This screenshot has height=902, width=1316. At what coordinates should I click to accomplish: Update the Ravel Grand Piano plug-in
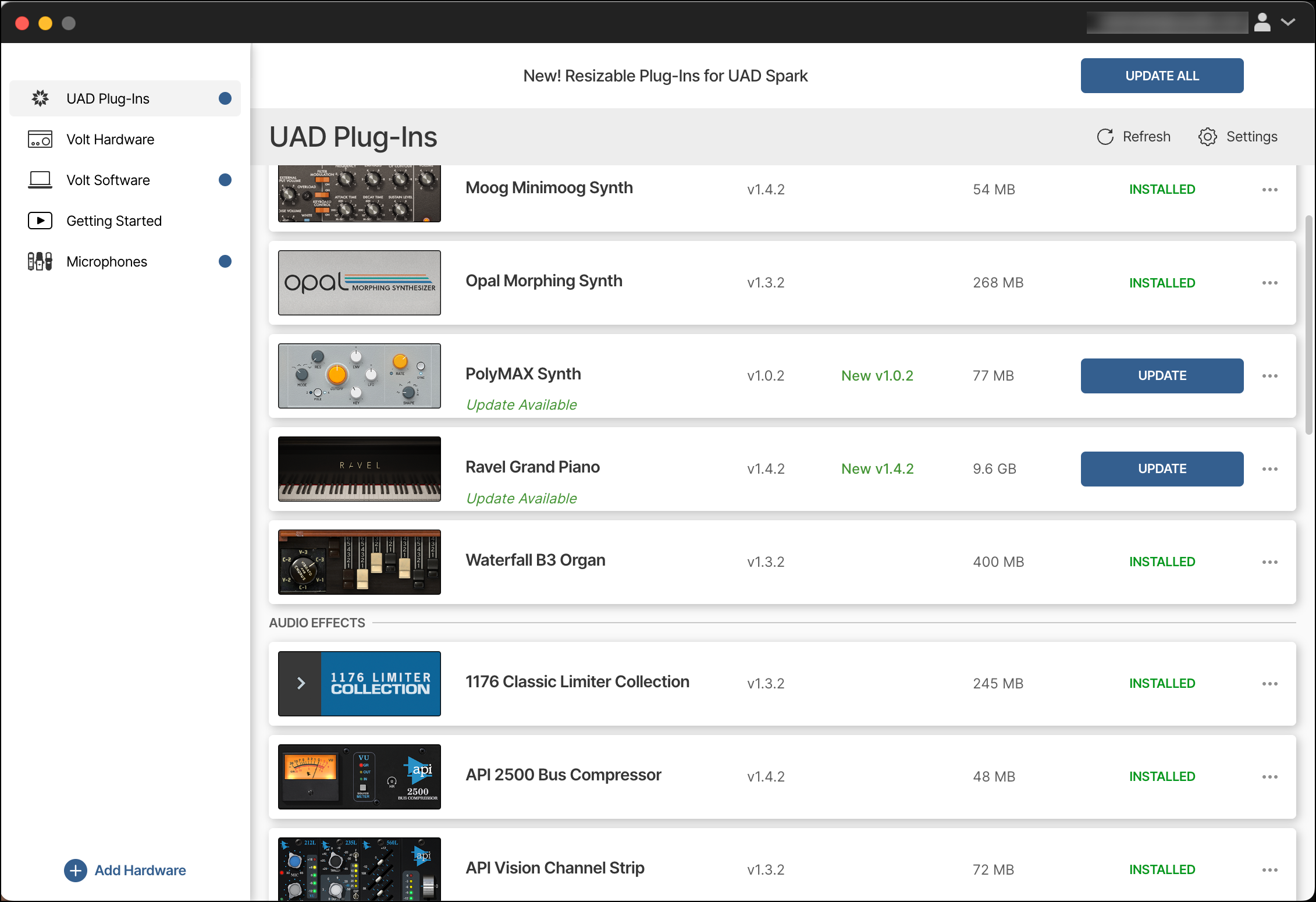[x=1161, y=468]
